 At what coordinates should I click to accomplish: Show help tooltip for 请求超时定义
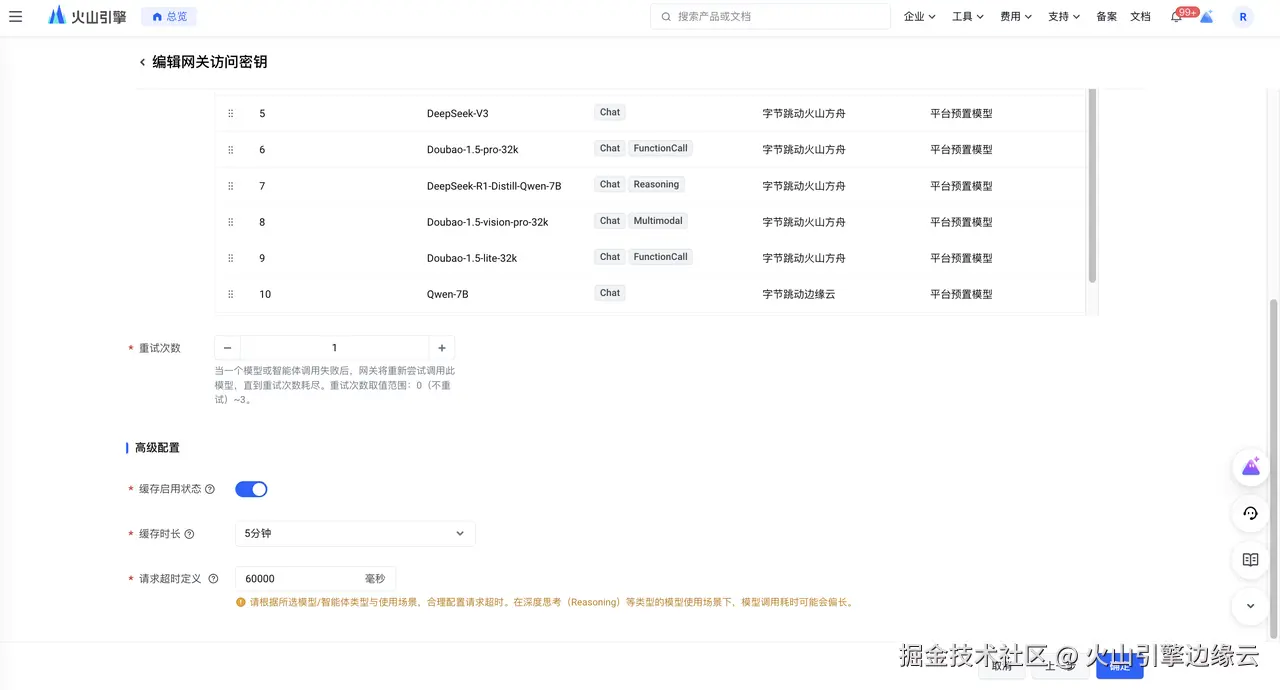pyautogui.click(x=212, y=579)
